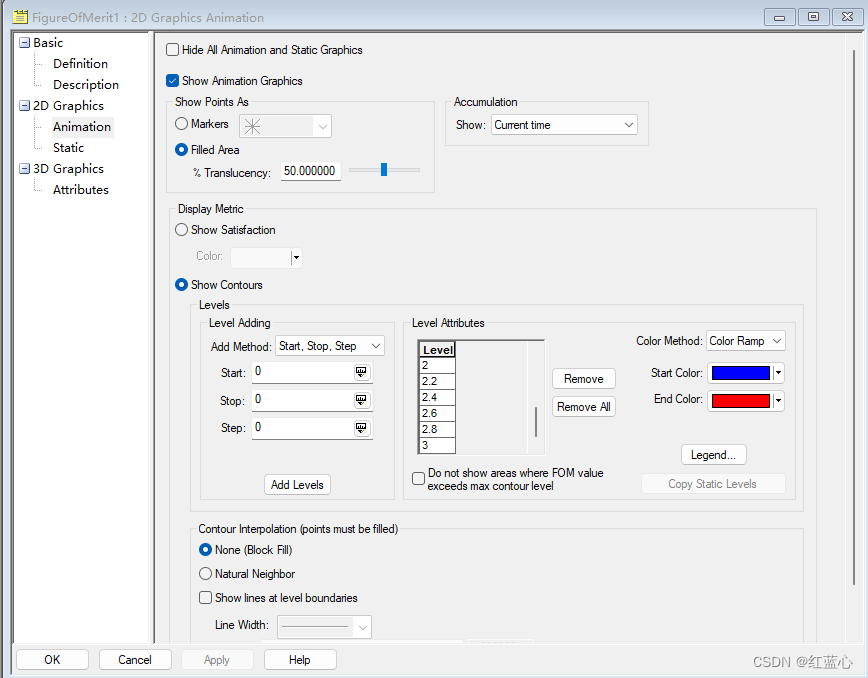The height and width of the screenshot is (678, 868).
Task: Maximize the FigureOfMerit1 window
Action: click(813, 17)
